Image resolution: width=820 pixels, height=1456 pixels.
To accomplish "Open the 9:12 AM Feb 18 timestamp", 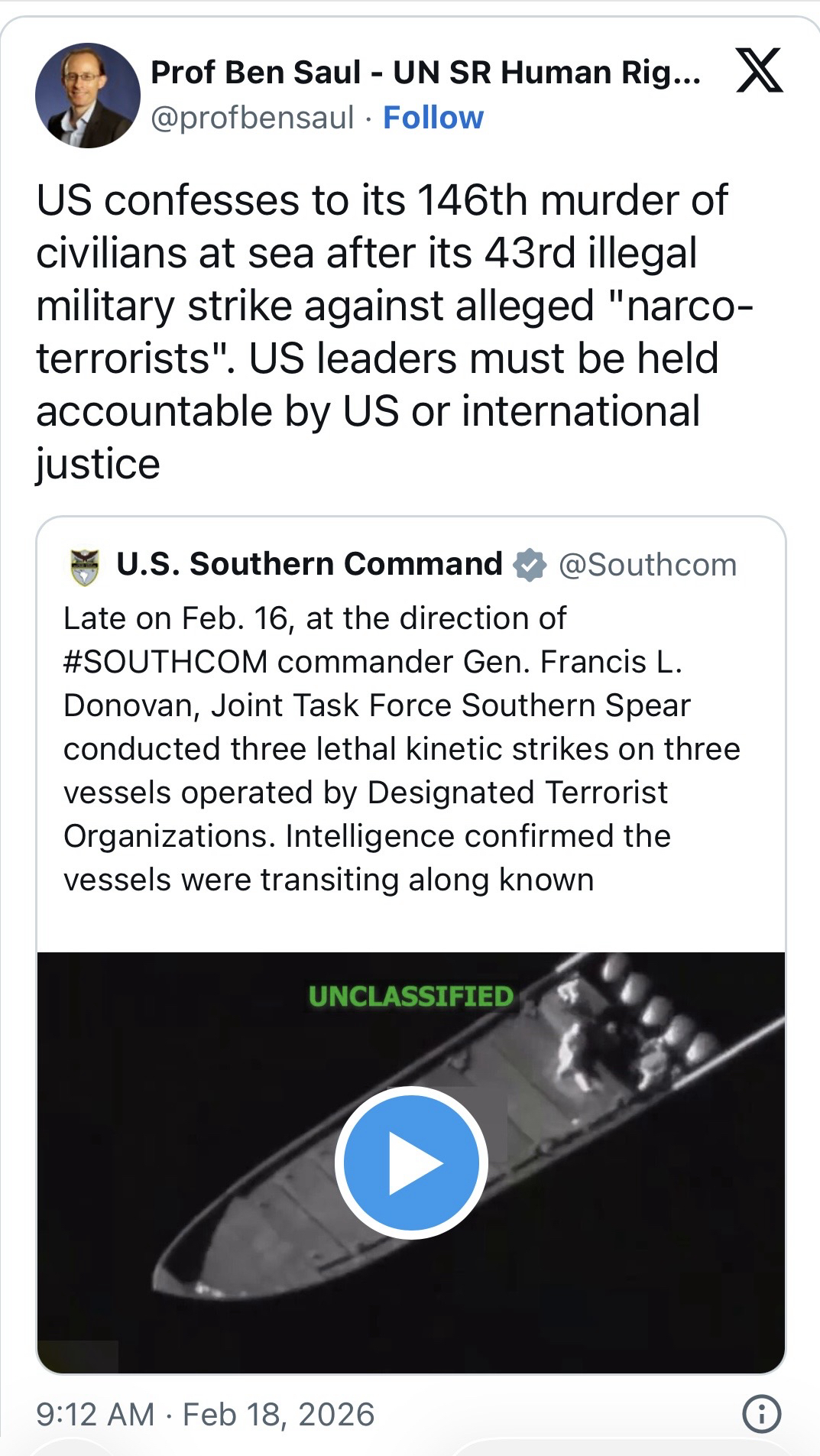I will [205, 1415].
